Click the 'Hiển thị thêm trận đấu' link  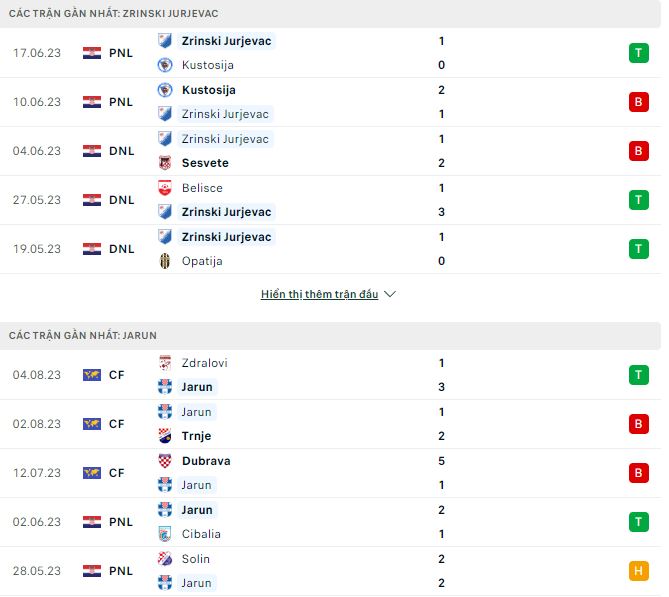point(319,295)
